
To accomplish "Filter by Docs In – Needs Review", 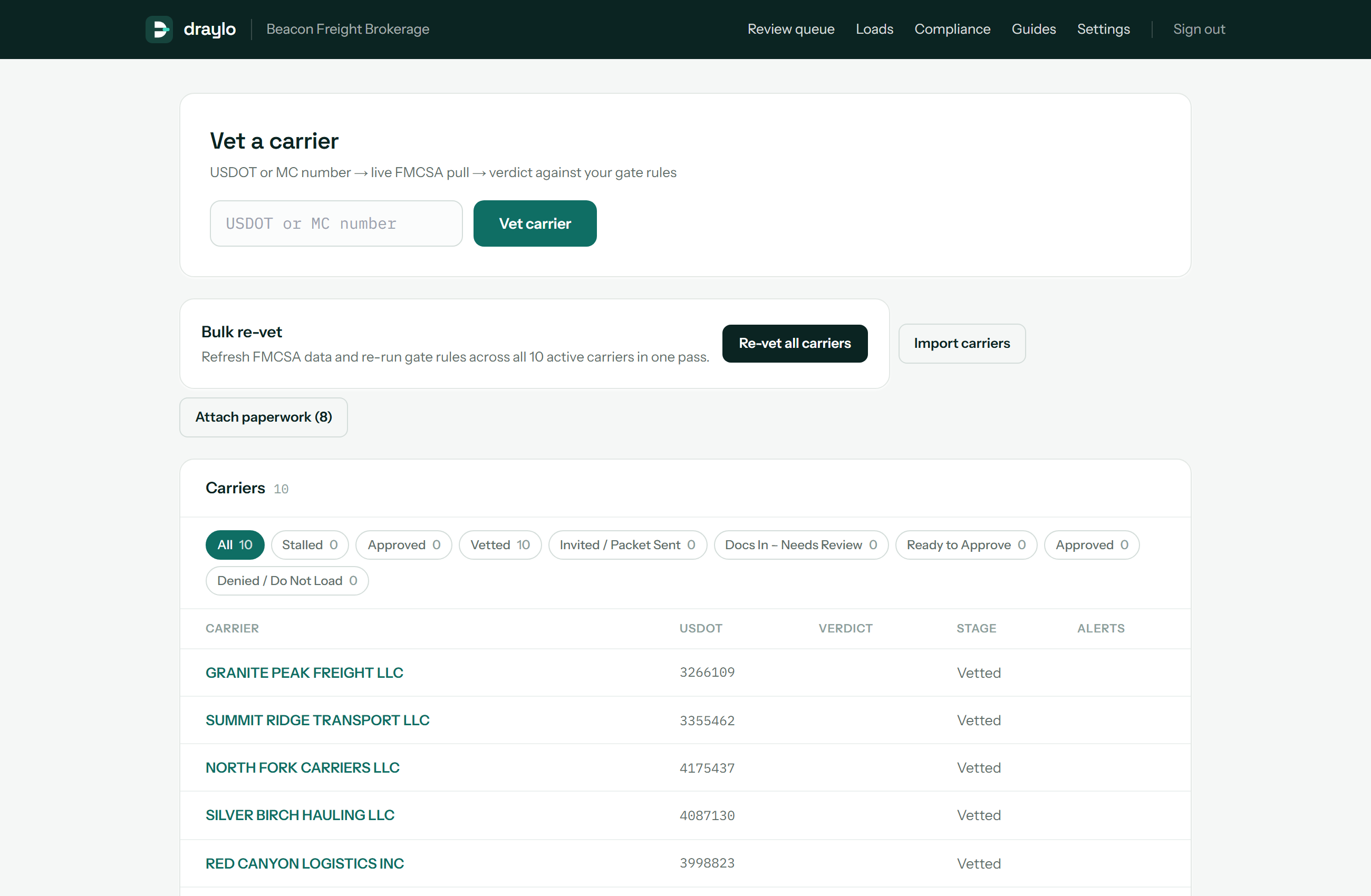I will point(800,545).
